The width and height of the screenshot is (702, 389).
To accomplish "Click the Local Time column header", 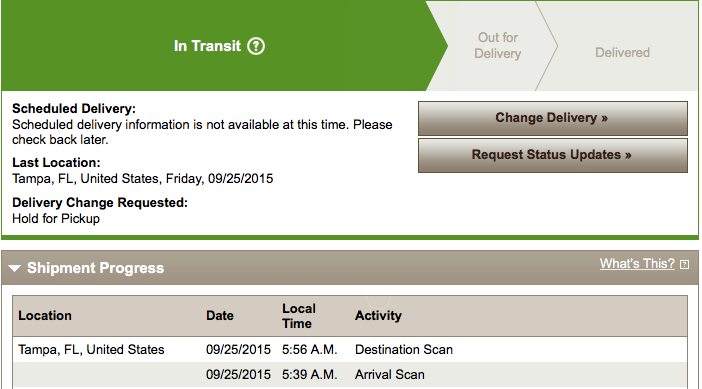I will [299, 316].
